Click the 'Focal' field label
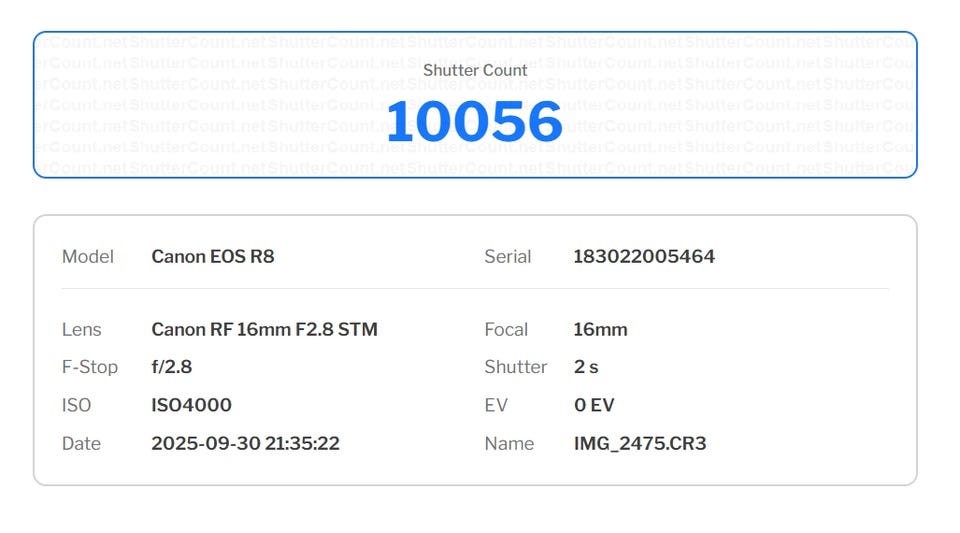Screen dimensions: 960x533 point(506,330)
